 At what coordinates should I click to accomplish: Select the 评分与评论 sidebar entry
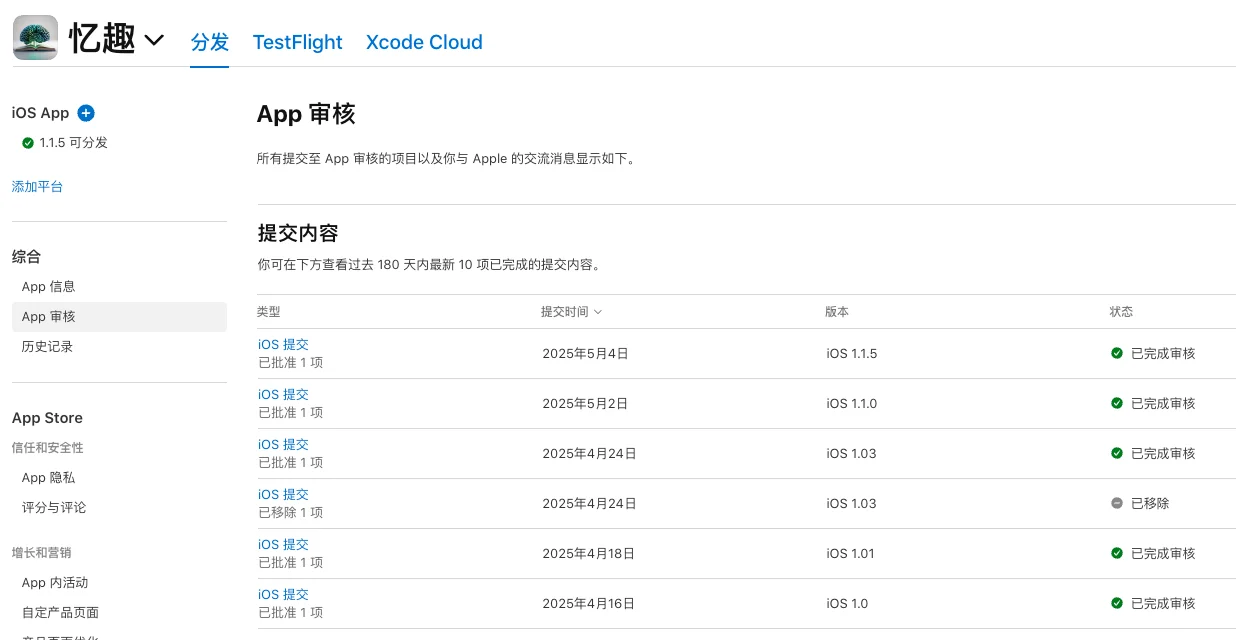pos(53,507)
